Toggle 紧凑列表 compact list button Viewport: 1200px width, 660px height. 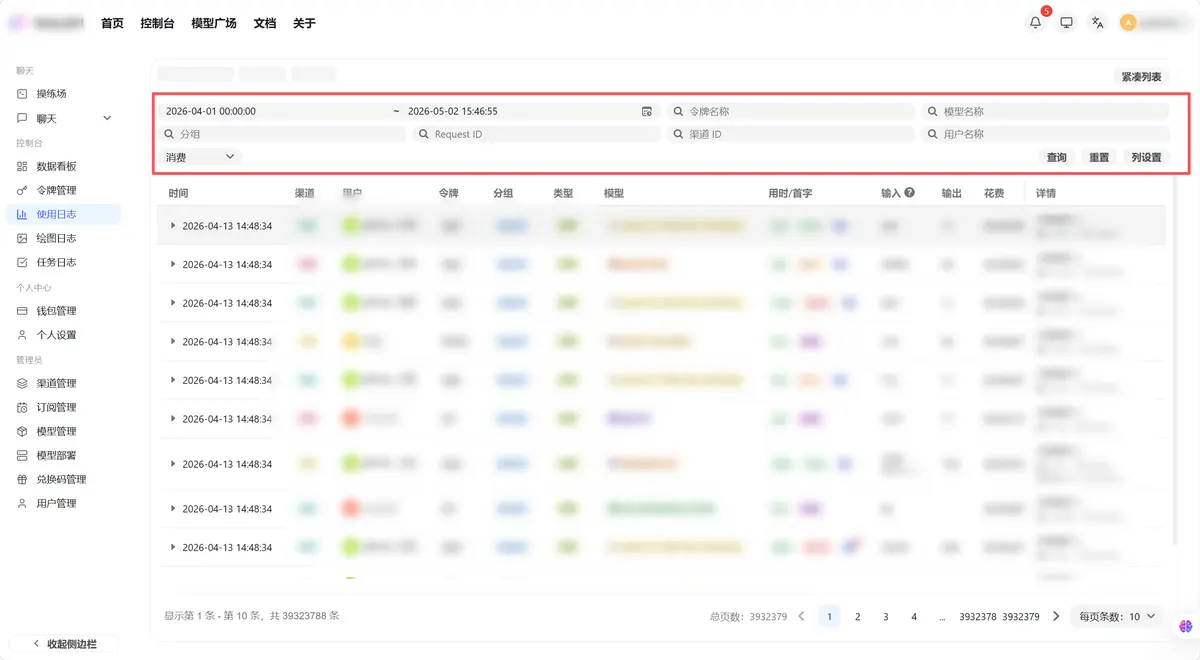(1141, 77)
